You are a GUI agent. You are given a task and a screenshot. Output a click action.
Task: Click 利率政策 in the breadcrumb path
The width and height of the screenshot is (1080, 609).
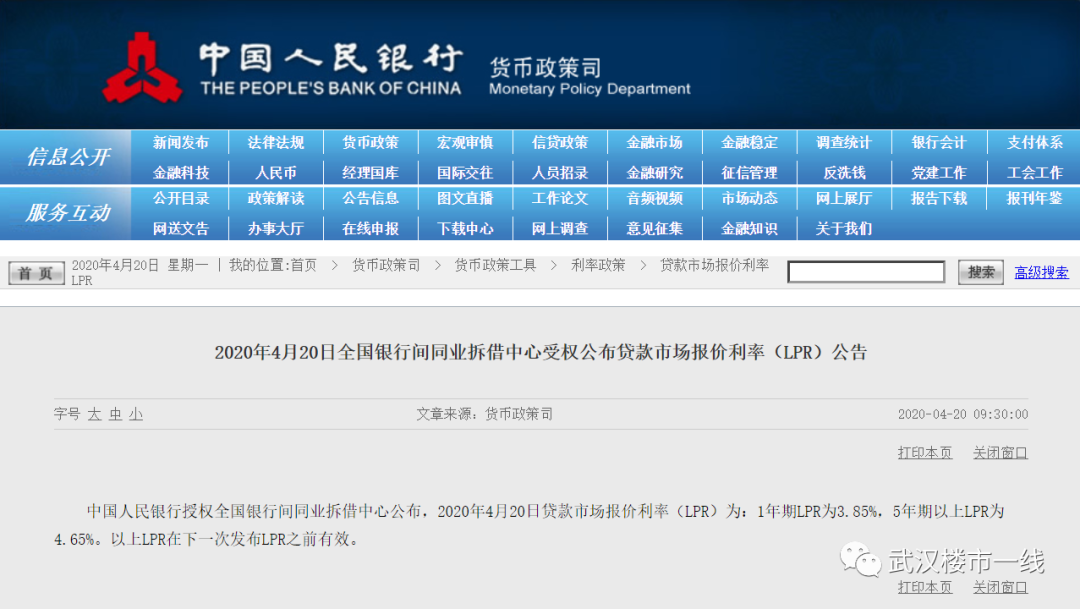pos(598,265)
